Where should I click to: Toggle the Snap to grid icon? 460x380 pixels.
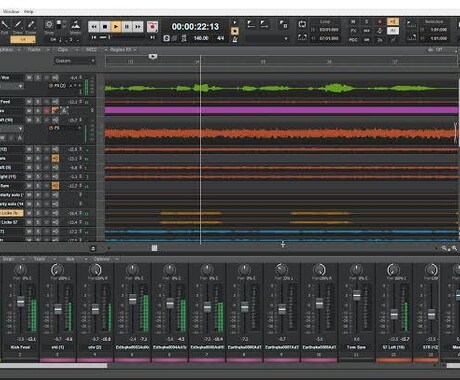click(x=49, y=25)
